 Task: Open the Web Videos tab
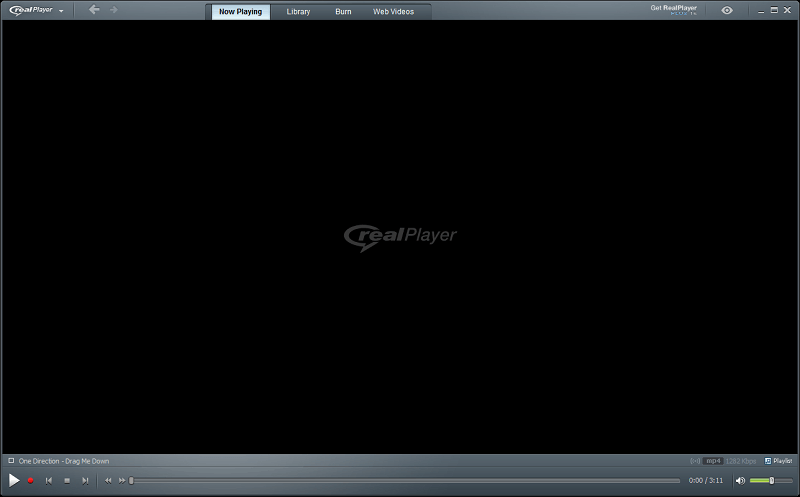pyautogui.click(x=393, y=12)
